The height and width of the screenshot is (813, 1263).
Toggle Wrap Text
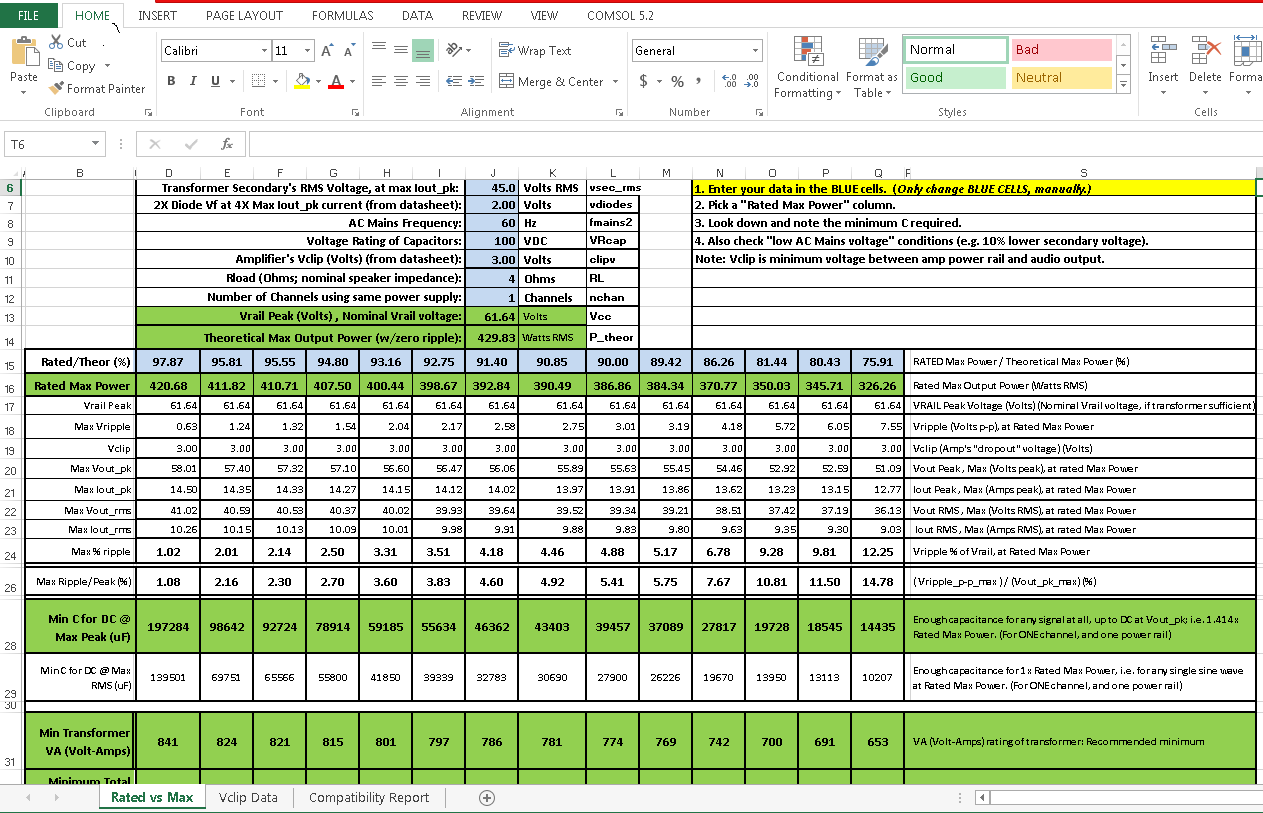point(535,50)
